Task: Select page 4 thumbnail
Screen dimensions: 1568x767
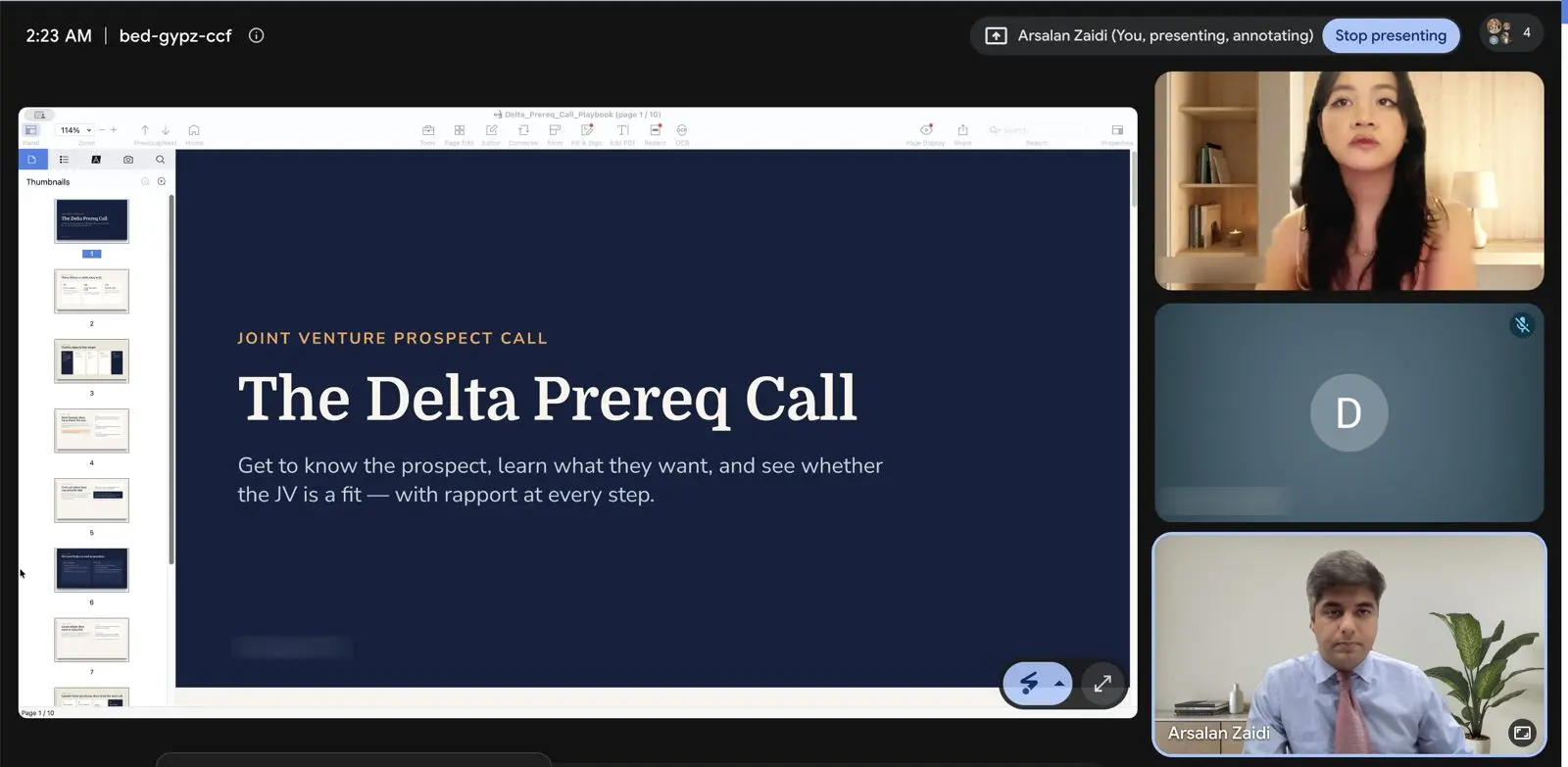Action: click(x=92, y=430)
